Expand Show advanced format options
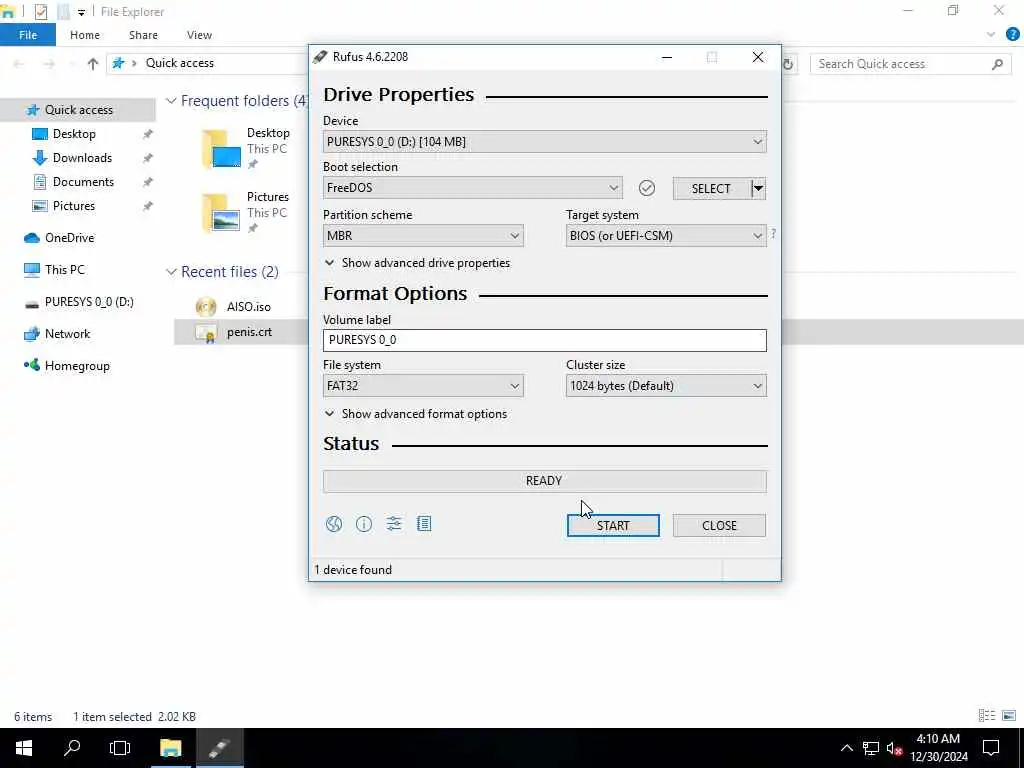Screen dimensions: 1024x768 tap(416, 414)
